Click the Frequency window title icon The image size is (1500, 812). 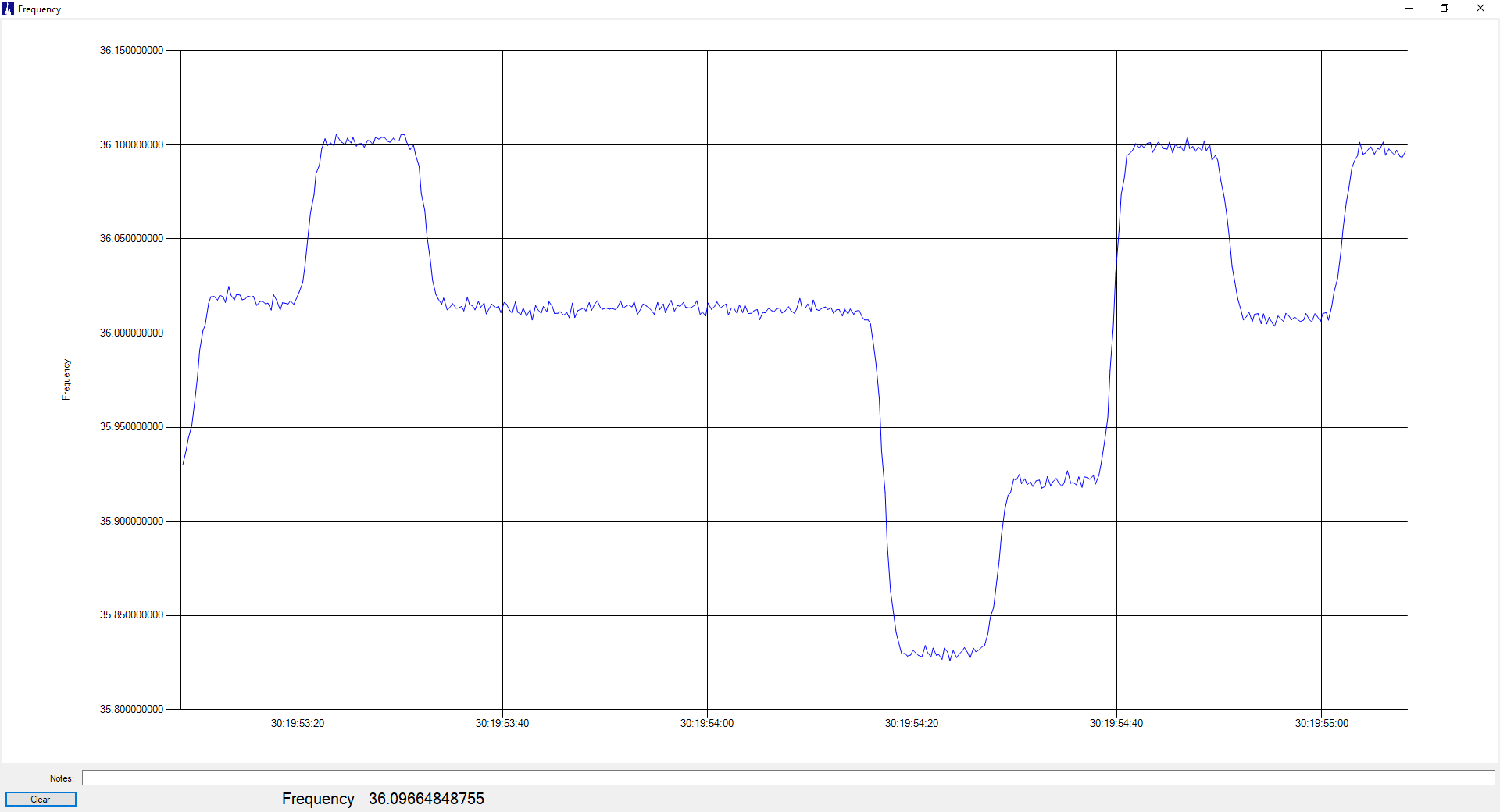8,9
